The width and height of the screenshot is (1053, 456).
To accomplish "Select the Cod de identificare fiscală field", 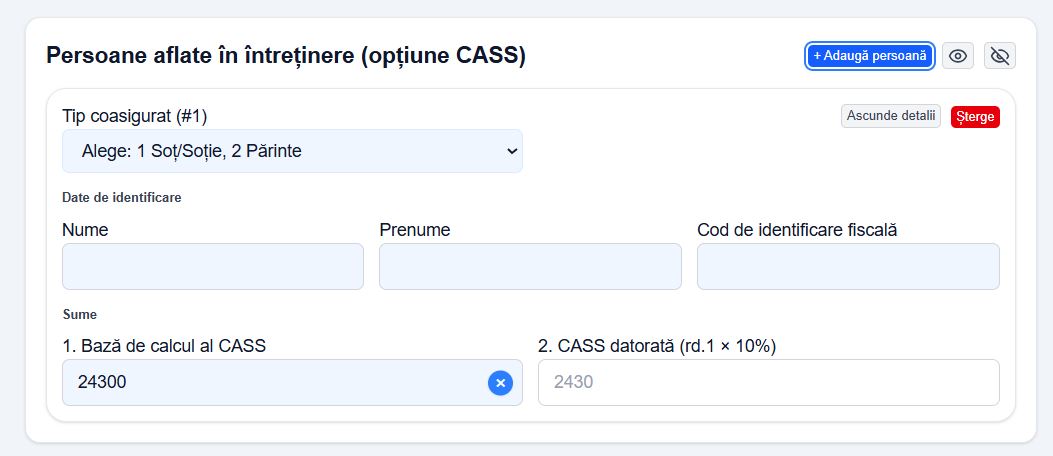I will (x=848, y=267).
